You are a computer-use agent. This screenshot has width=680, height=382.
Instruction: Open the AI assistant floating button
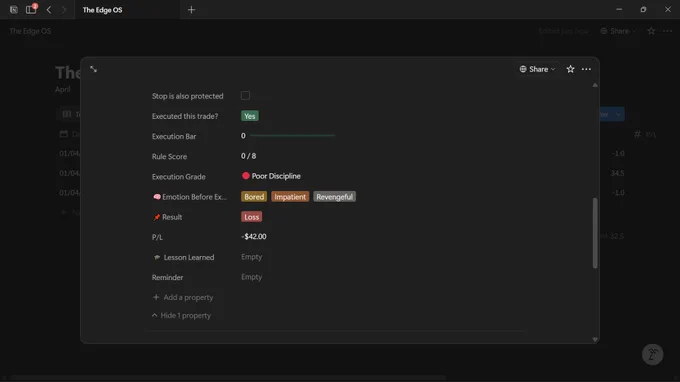click(652, 355)
